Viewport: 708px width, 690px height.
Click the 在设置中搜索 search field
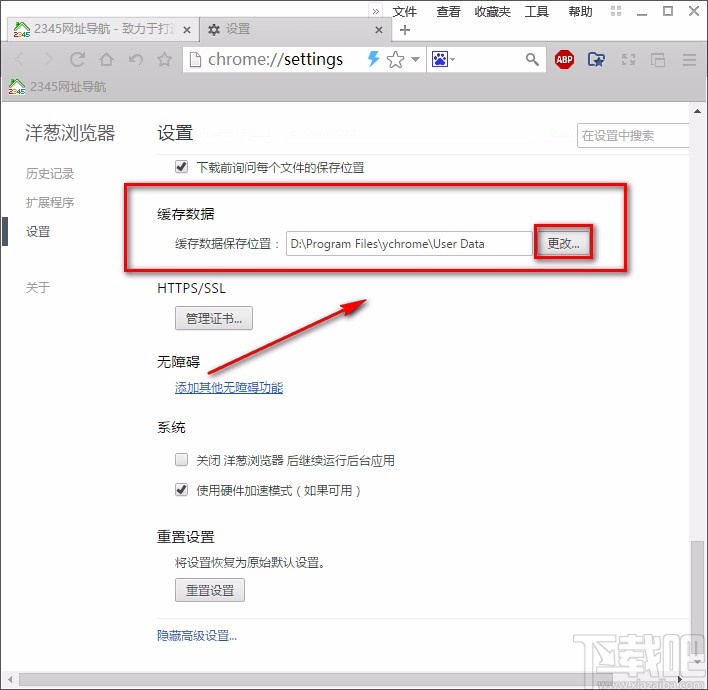633,135
